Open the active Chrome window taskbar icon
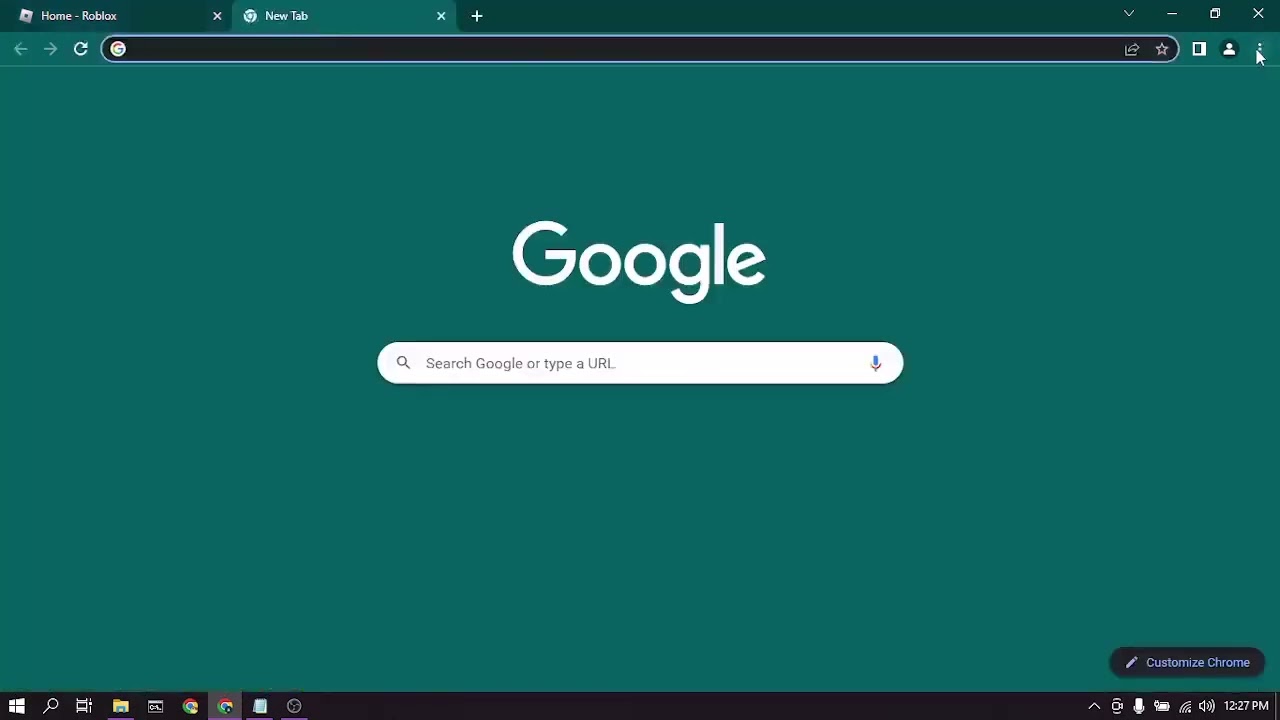1280x720 pixels. [x=225, y=706]
